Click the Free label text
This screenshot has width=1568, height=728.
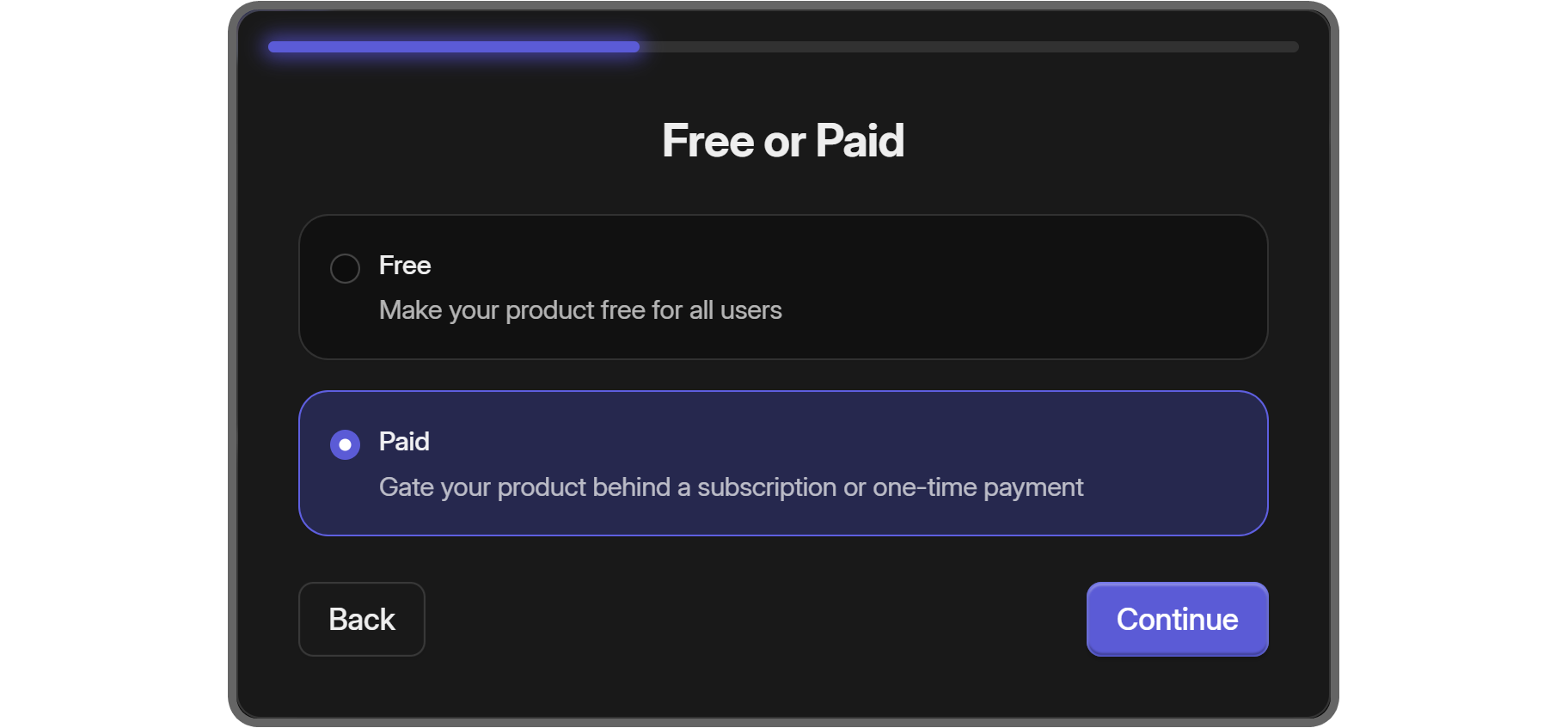404,266
